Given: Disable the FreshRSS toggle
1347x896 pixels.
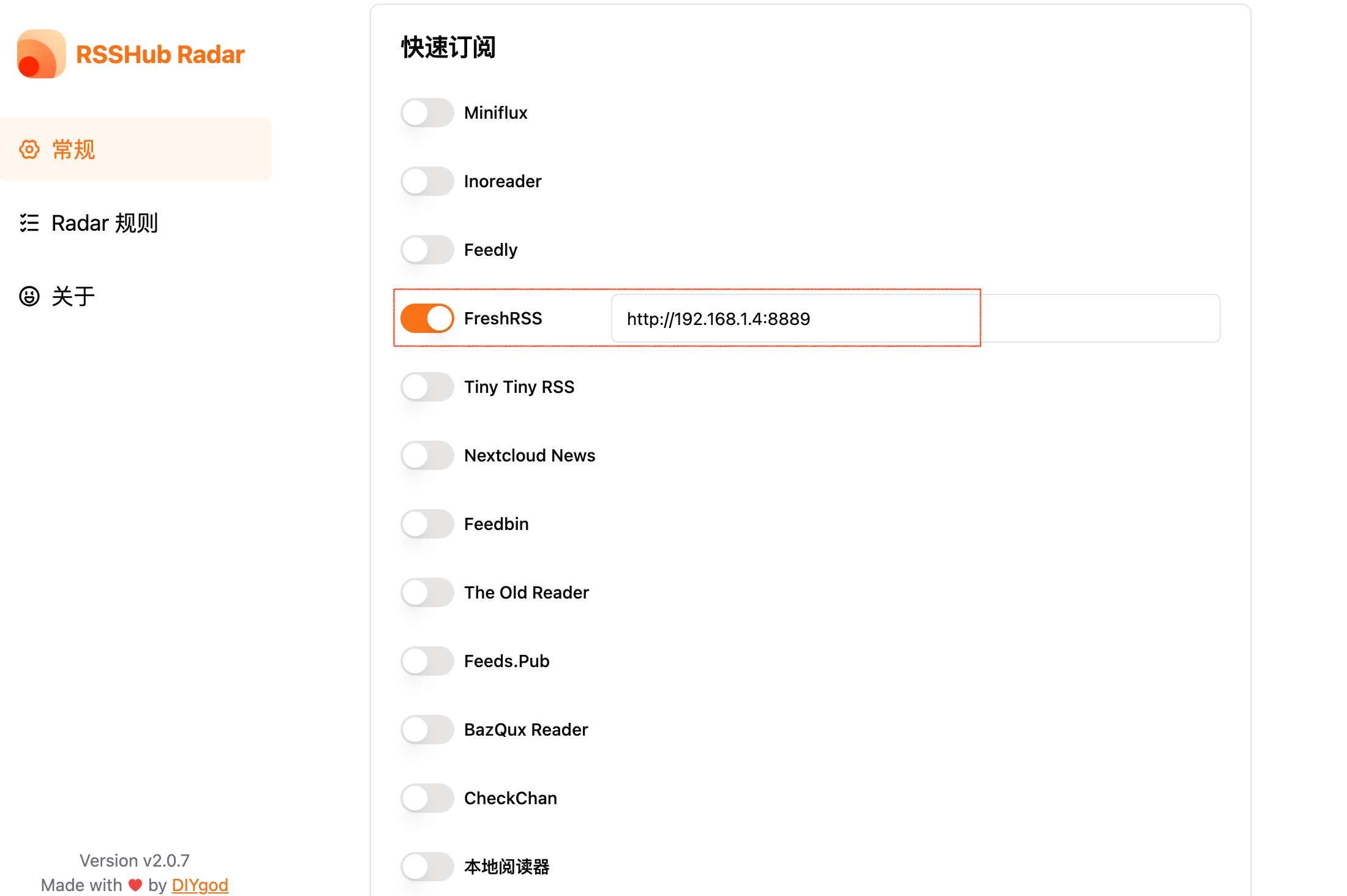Looking at the screenshot, I should click(x=427, y=318).
